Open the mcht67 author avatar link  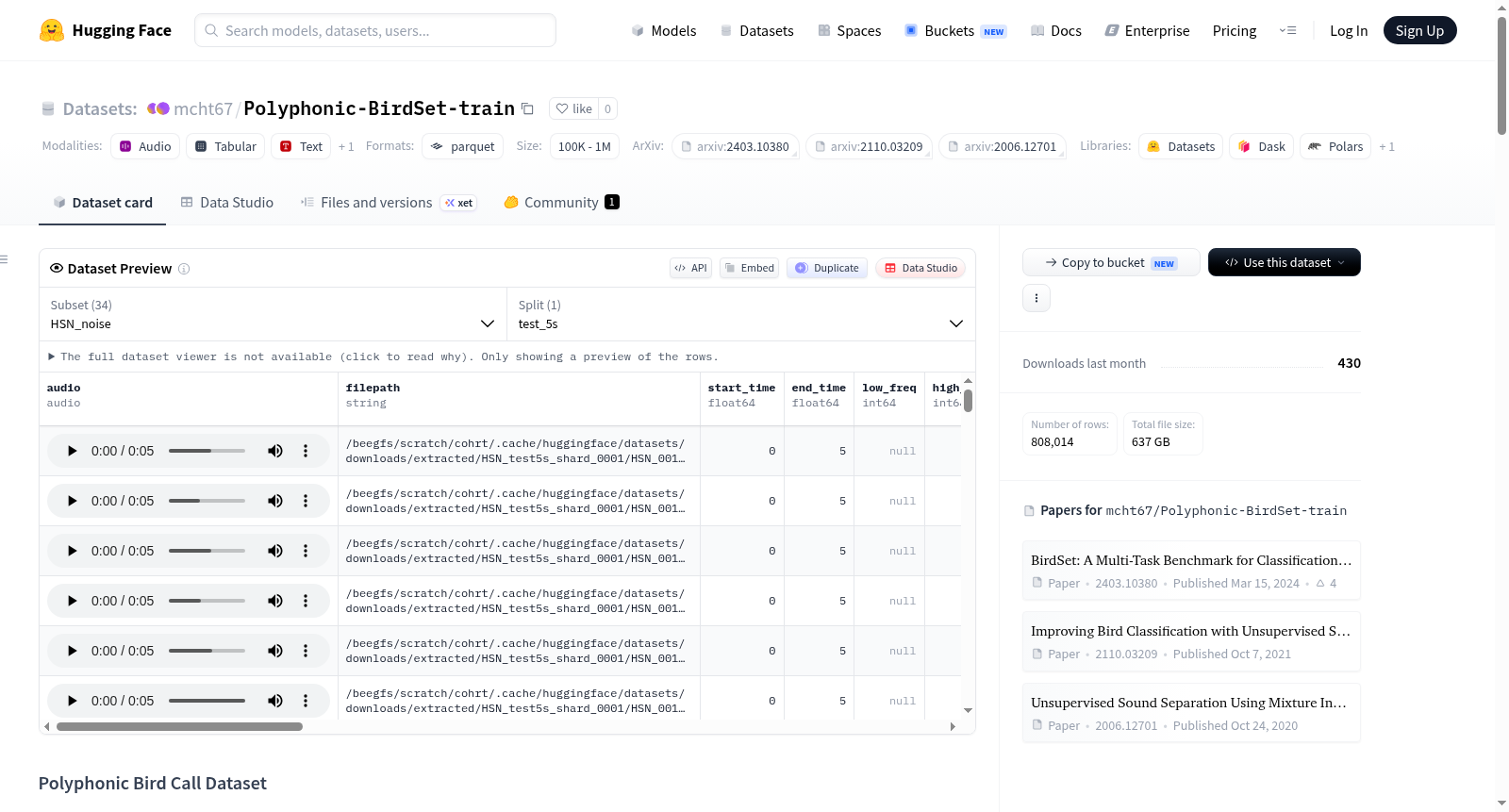(x=158, y=108)
